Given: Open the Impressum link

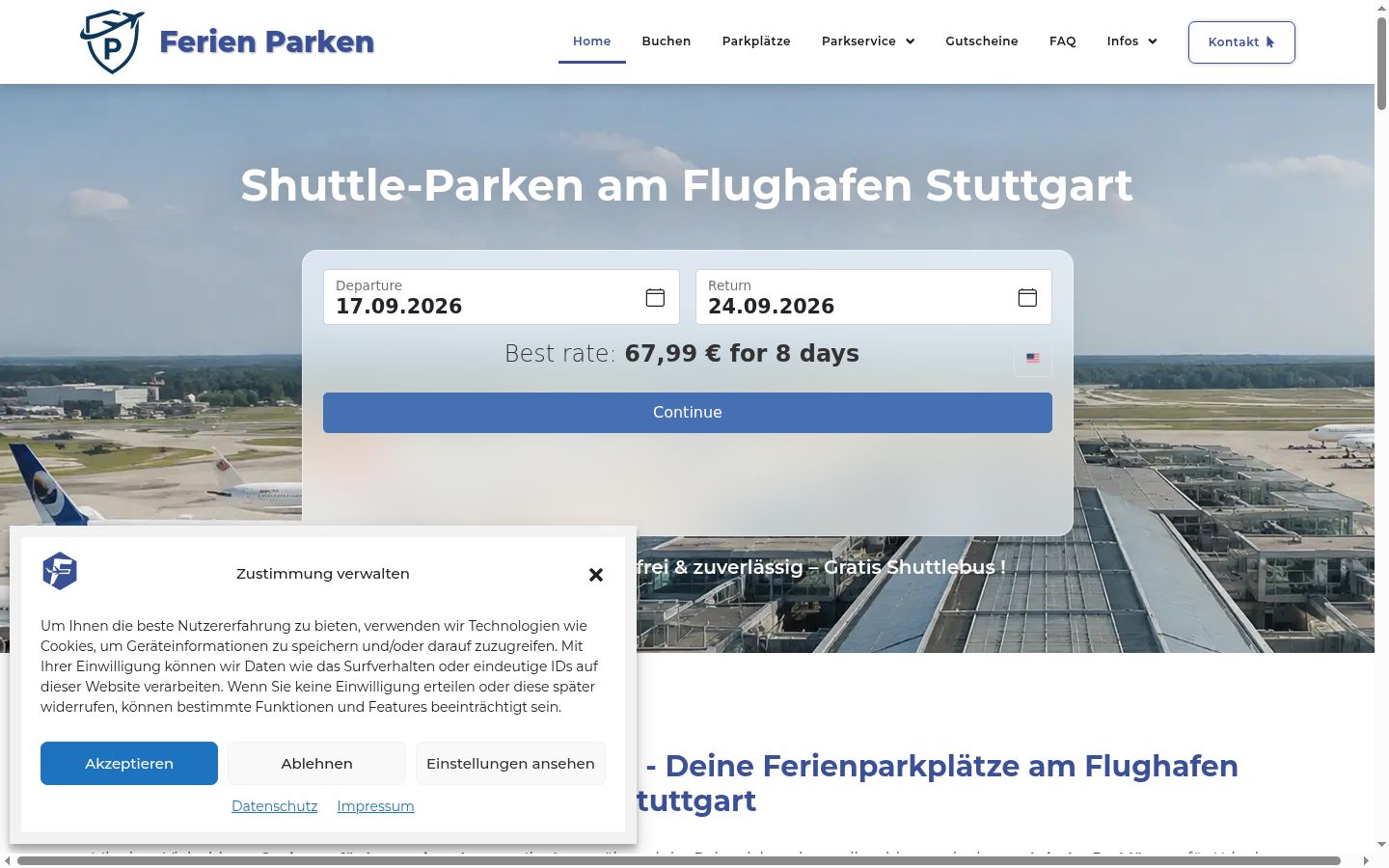Looking at the screenshot, I should (376, 806).
